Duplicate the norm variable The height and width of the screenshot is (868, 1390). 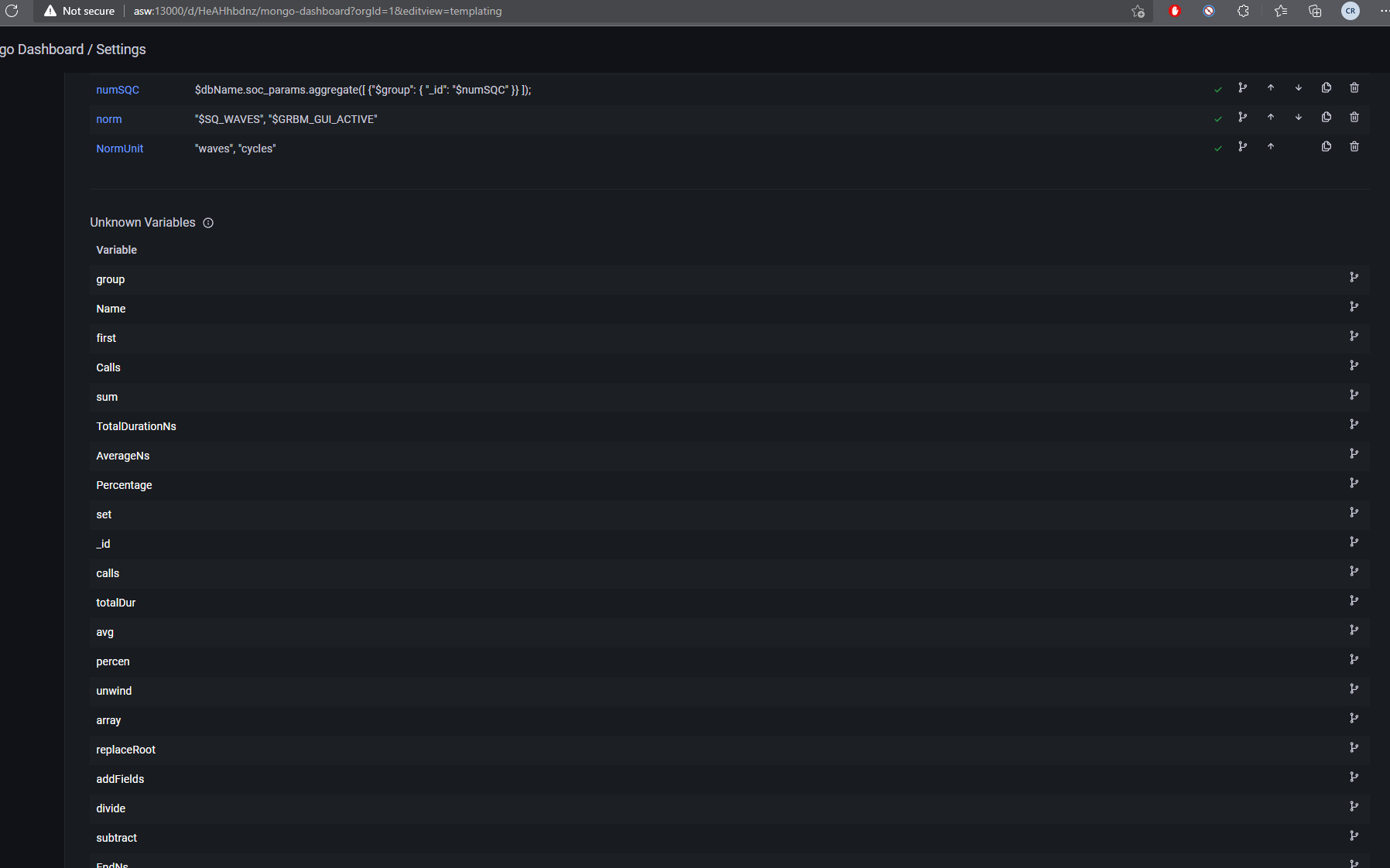coord(1326,118)
